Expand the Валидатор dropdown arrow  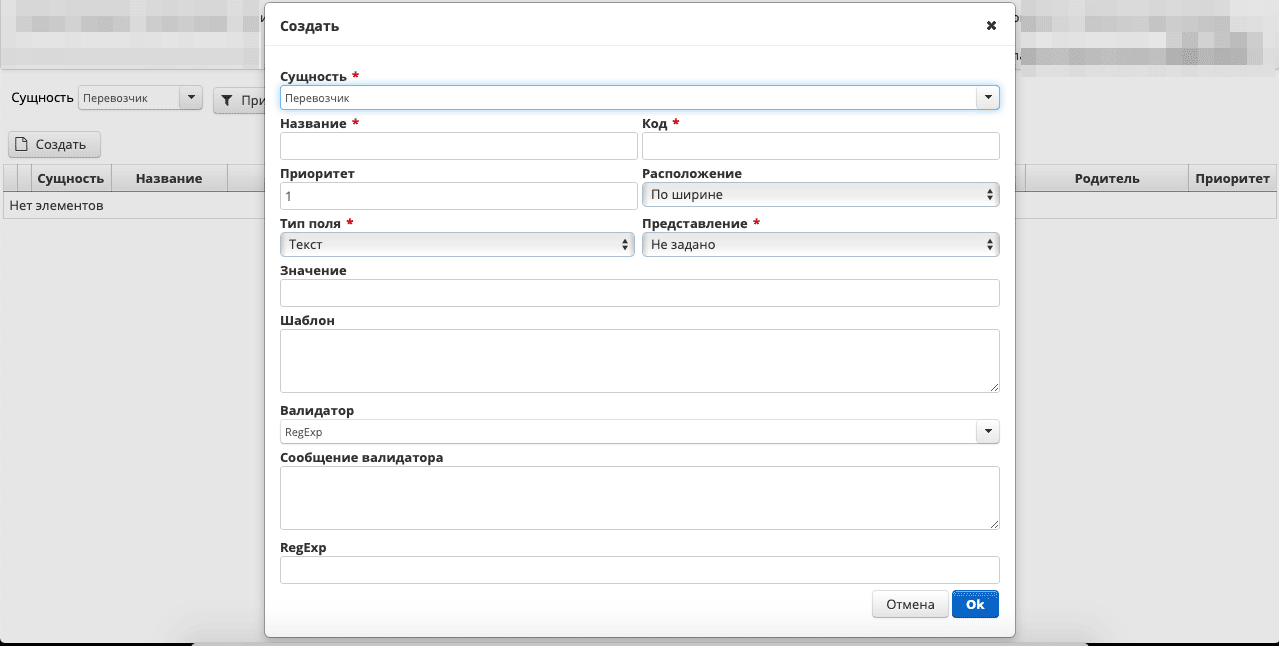pyautogui.click(x=988, y=431)
